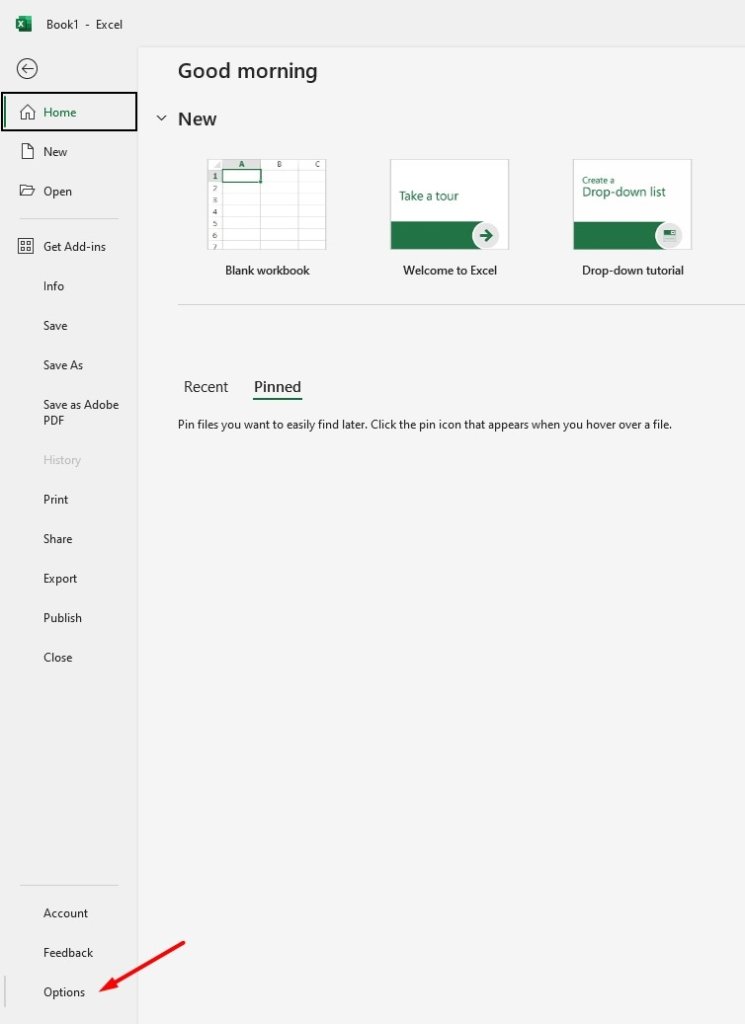Click the Drop-down list template badge icon

tap(669, 235)
